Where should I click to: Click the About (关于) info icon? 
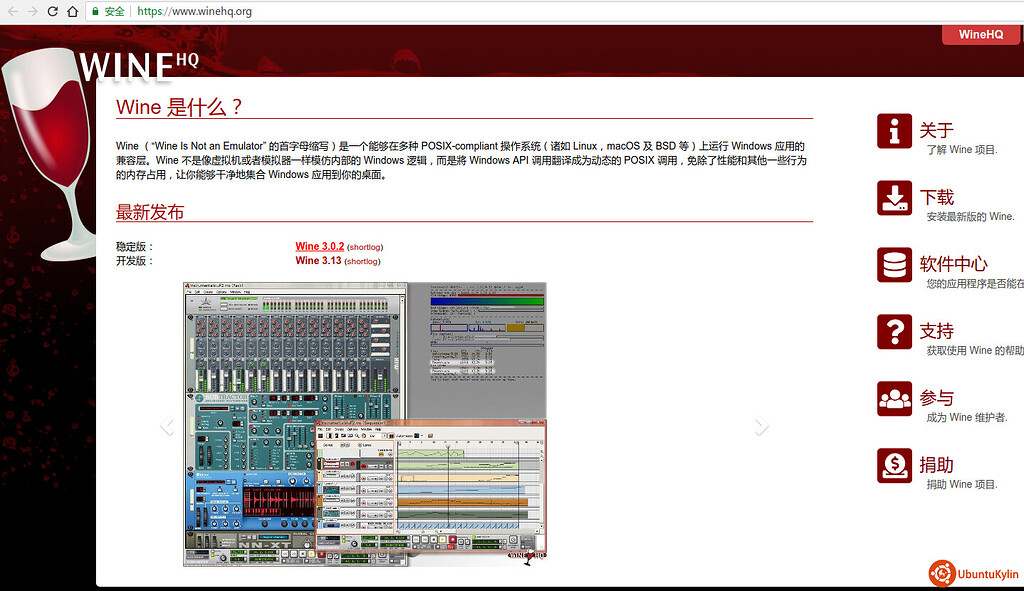(894, 131)
